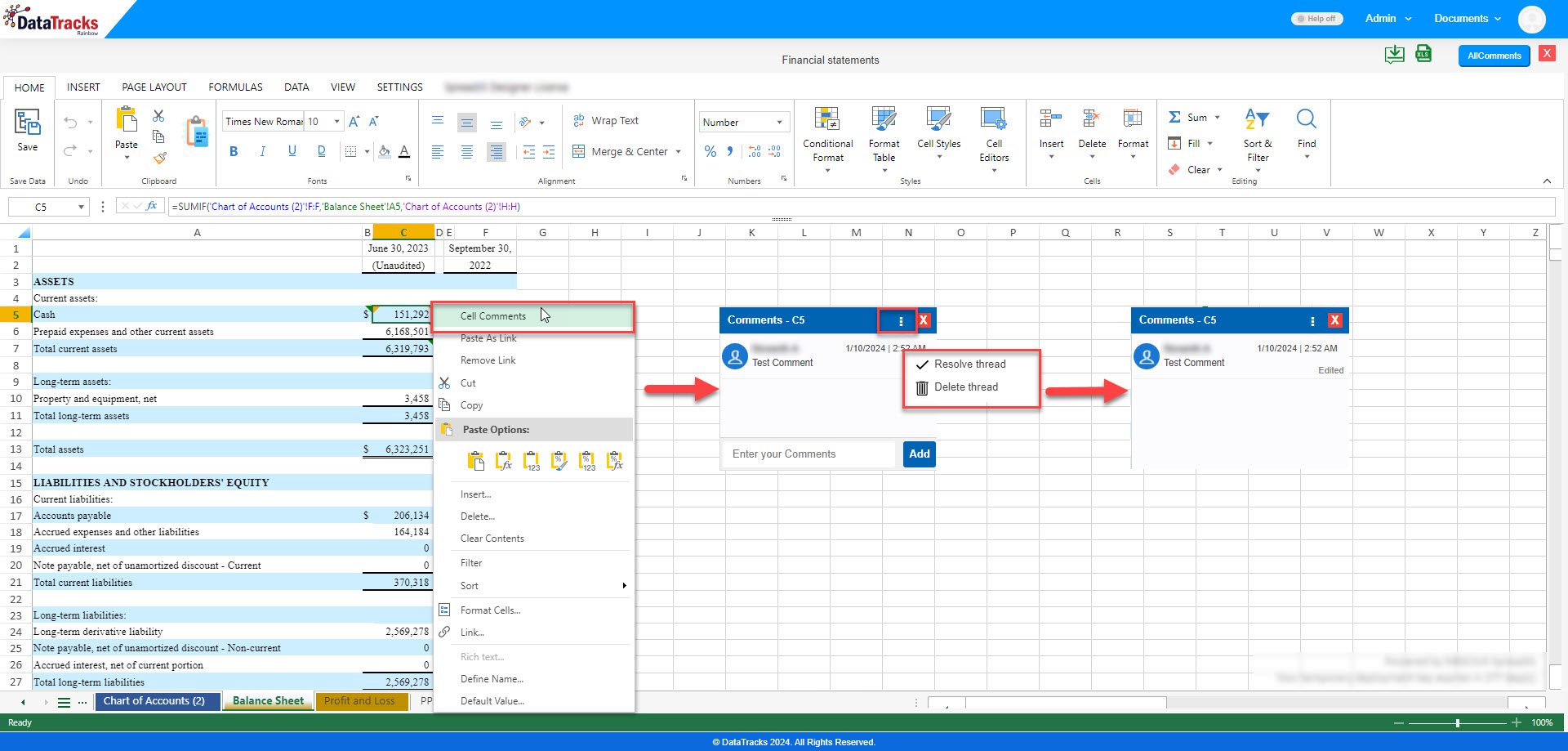Click the Format Painter brush icon
This screenshot has width=1568, height=751.
tap(160, 157)
